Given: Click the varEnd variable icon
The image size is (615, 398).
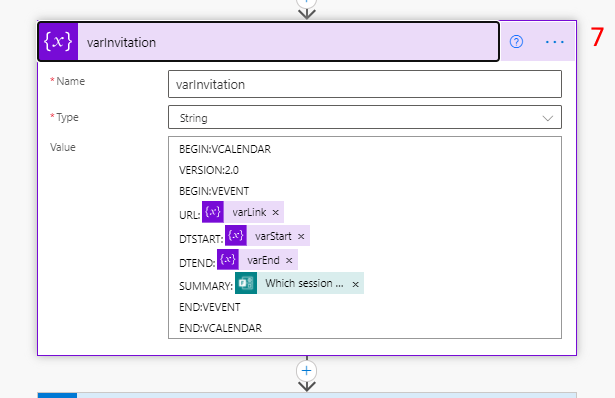Looking at the screenshot, I should tap(228, 260).
